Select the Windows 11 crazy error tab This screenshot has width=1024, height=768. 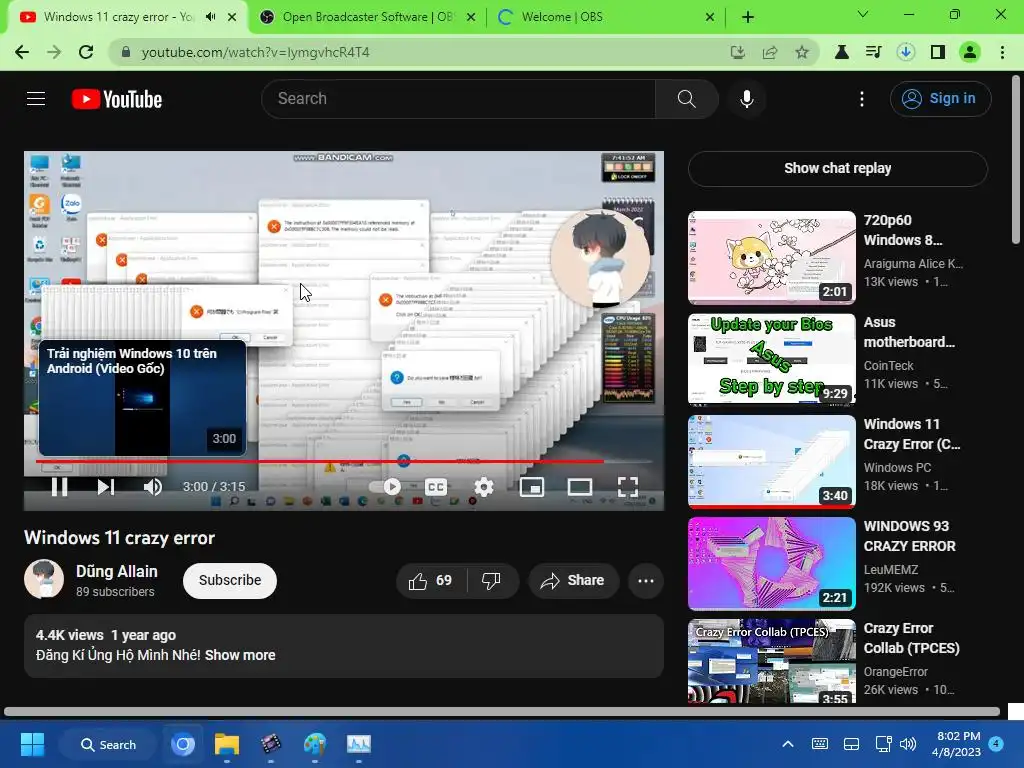pyautogui.click(x=118, y=17)
